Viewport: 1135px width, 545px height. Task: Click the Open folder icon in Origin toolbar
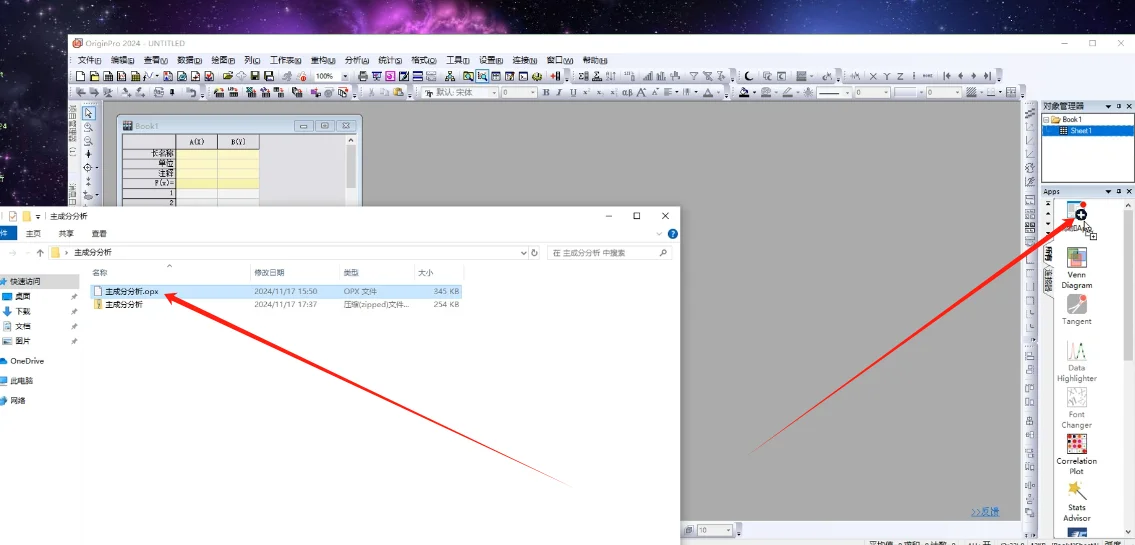click(x=228, y=76)
